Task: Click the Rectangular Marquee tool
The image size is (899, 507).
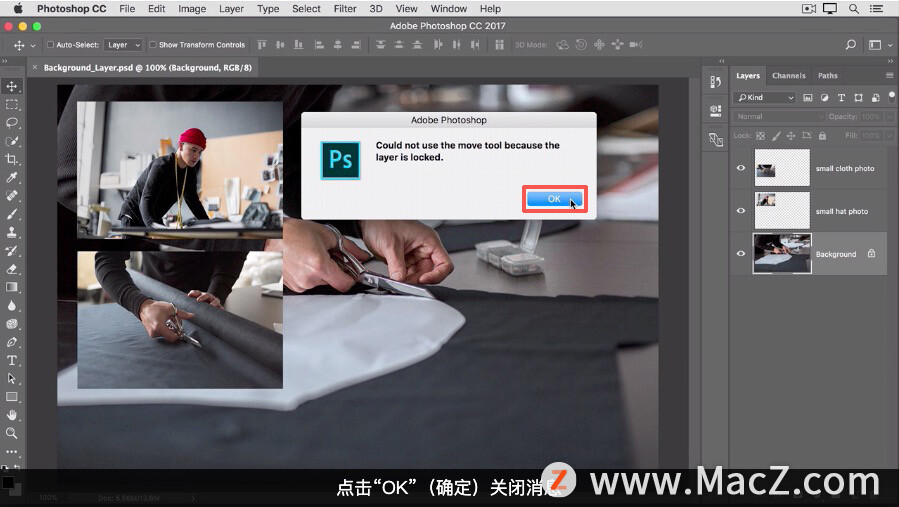Action: click(x=12, y=104)
